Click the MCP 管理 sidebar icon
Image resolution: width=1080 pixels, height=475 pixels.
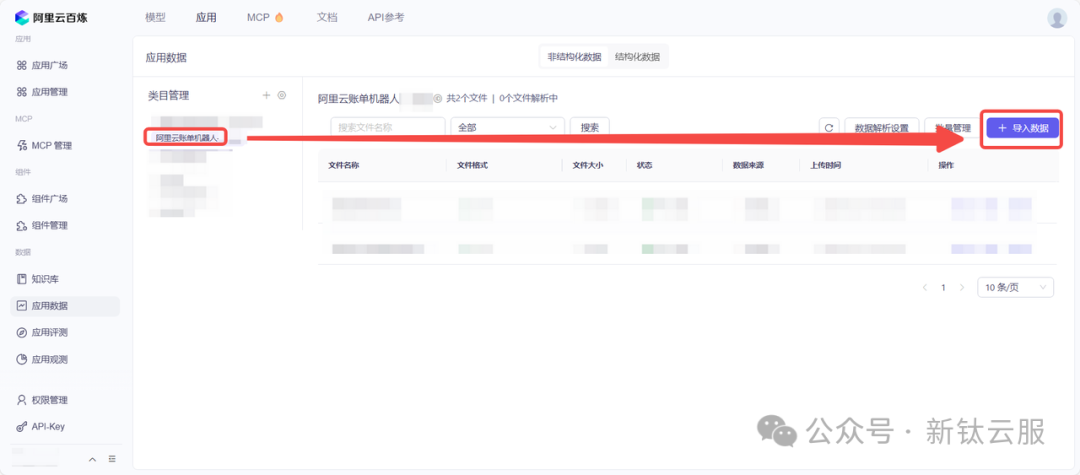(x=21, y=145)
